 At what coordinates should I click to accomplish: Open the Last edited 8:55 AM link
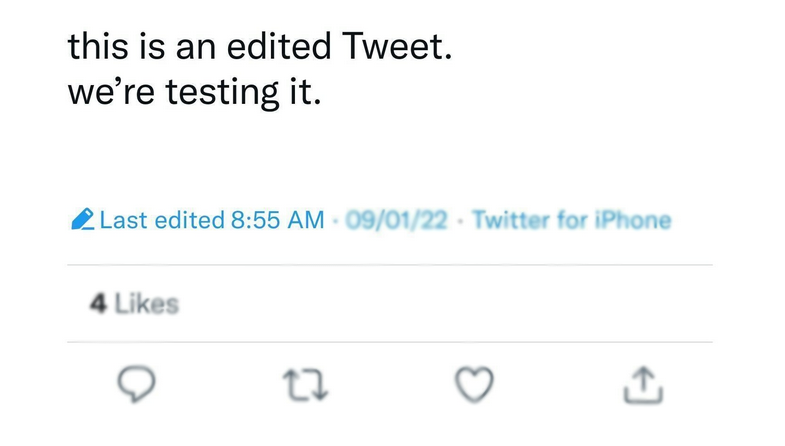(212, 220)
